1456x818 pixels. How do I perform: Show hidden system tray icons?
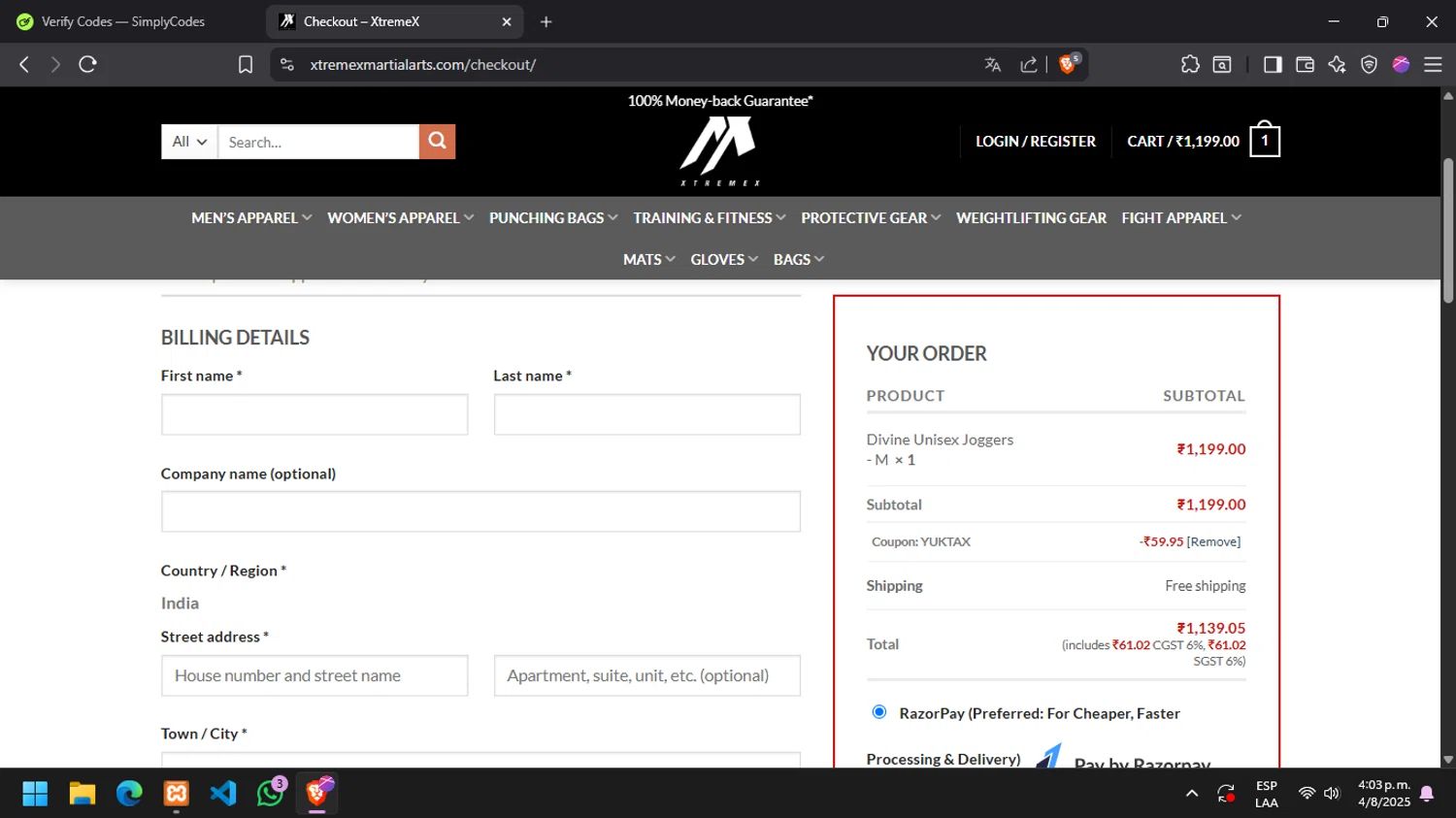[x=1192, y=794]
